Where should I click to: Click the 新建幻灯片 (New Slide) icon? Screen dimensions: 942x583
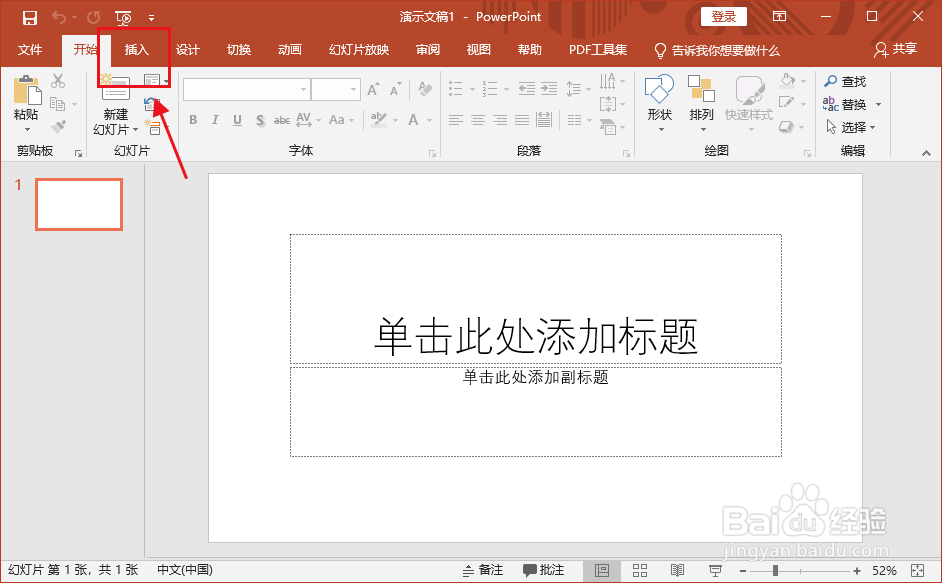[x=114, y=97]
